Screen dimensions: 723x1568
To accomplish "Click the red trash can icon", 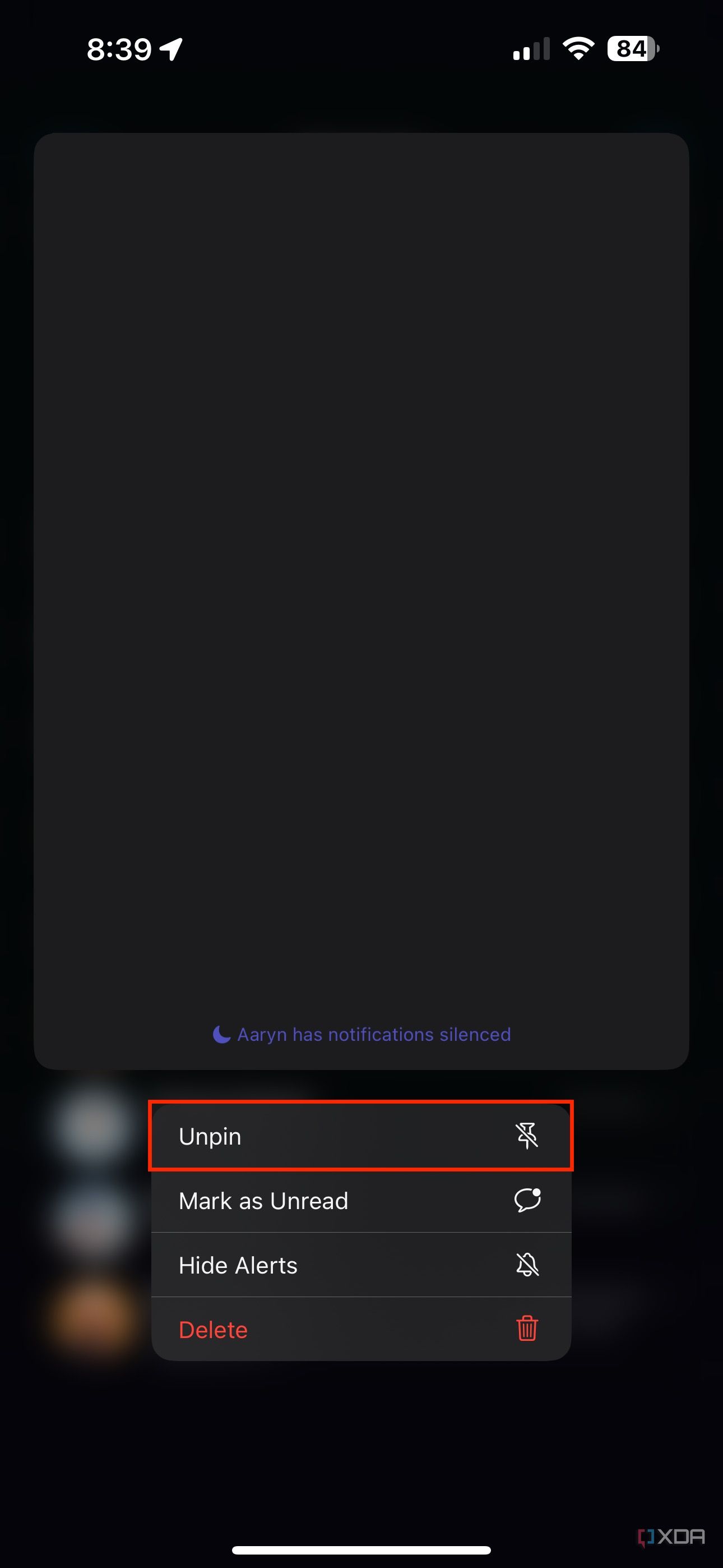I will (x=527, y=1328).
